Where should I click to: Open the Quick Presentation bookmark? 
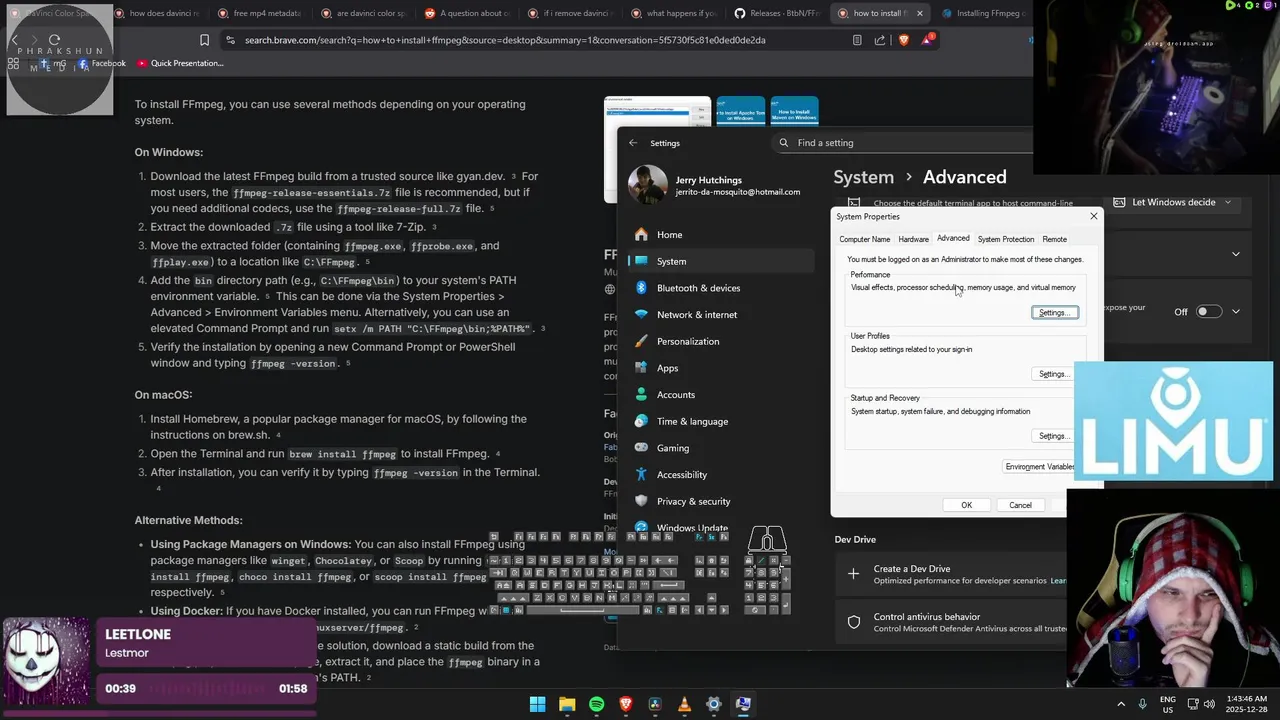(x=180, y=63)
